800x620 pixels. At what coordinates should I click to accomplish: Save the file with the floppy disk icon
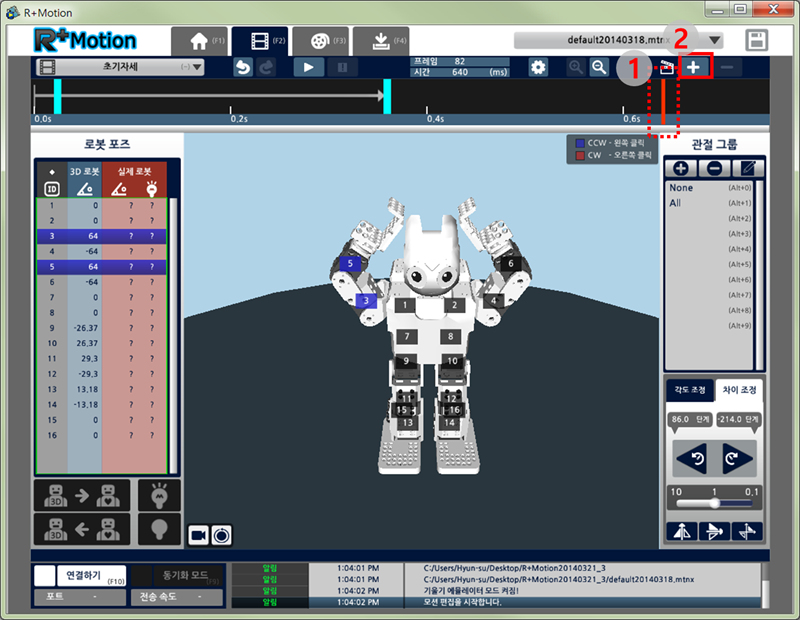[756, 40]
